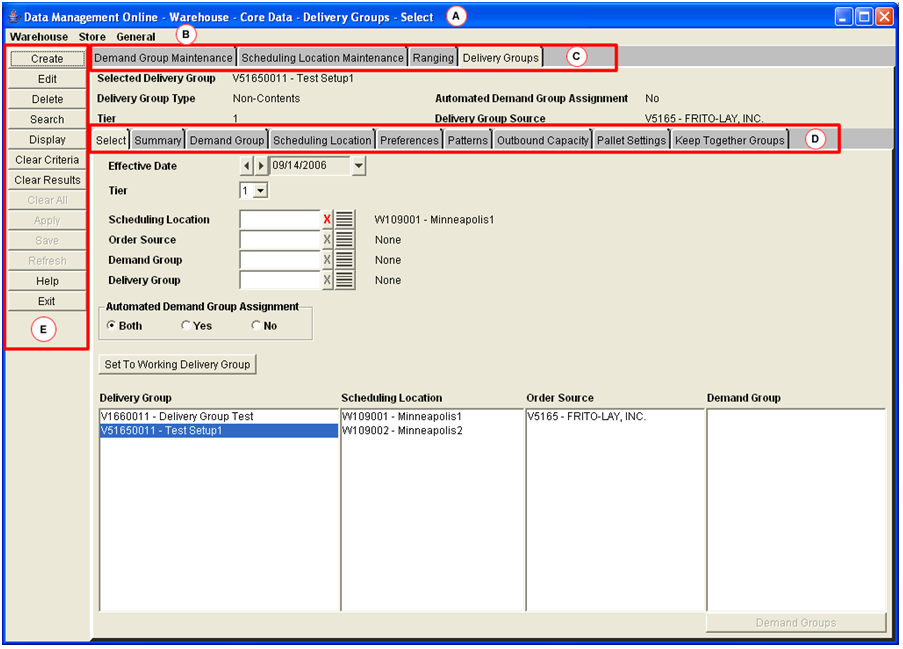Open Demand Group lookup list icon
Viewport: 903px width, 649px height.
pos(344,260)
